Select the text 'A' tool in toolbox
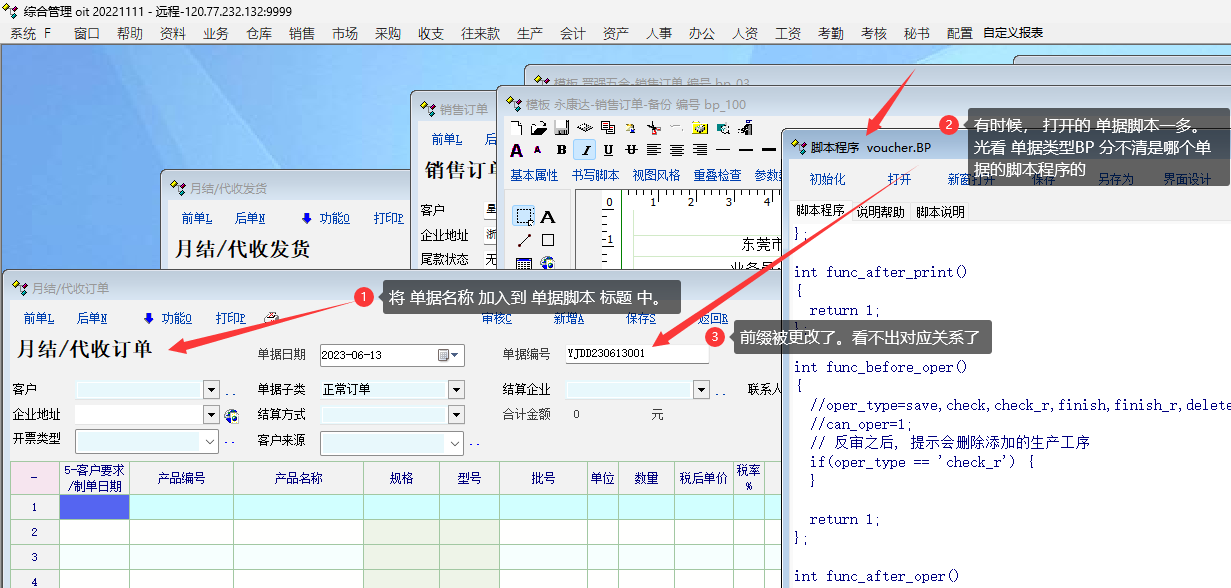Screen dimensions: 1231x588 pos(548,217)
